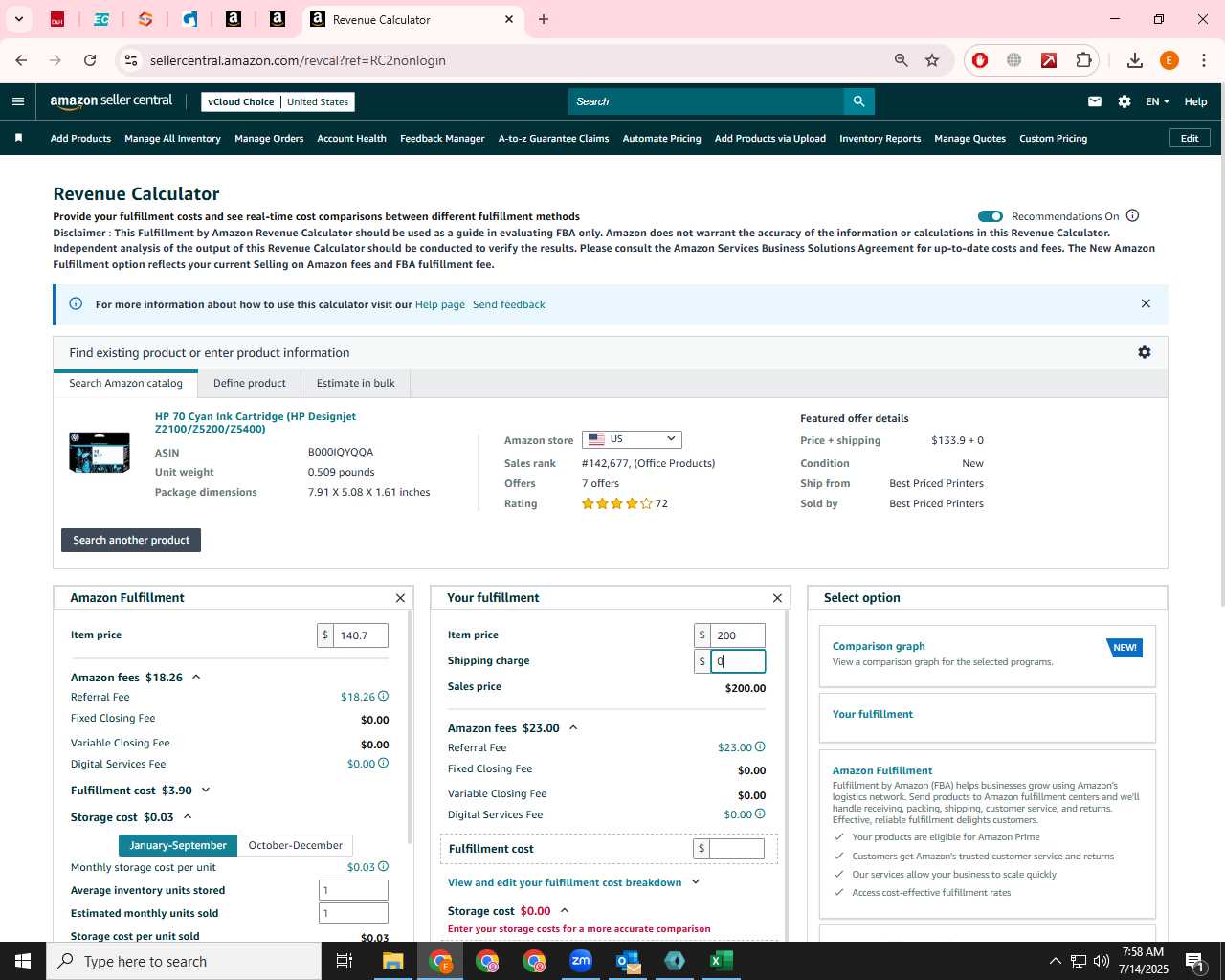1225x980 pixels.
Task: Select October-December storage period
Action: pyautogui.click(x=296, y=845)
